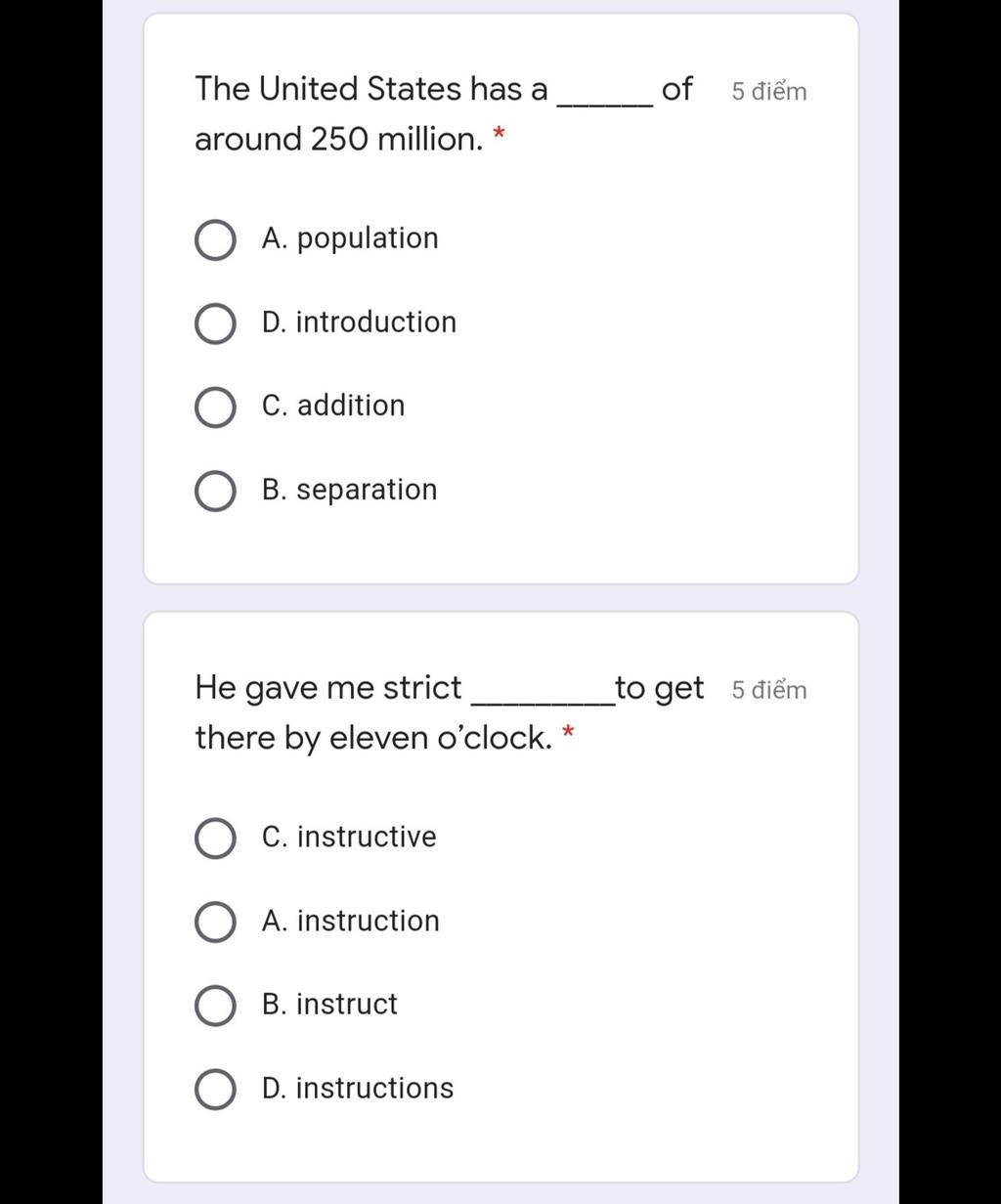
Task: Click the red asterisk after 'eleven o'clock.'
Action: tap(569, 731)
